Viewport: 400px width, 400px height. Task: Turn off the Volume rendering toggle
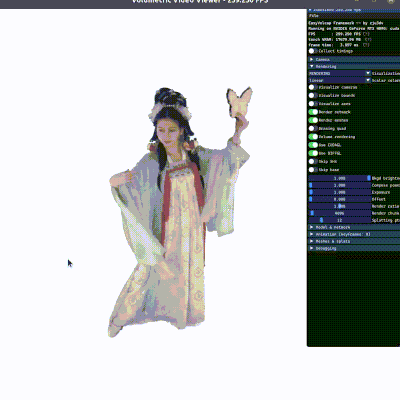click(x=313, y=137)
